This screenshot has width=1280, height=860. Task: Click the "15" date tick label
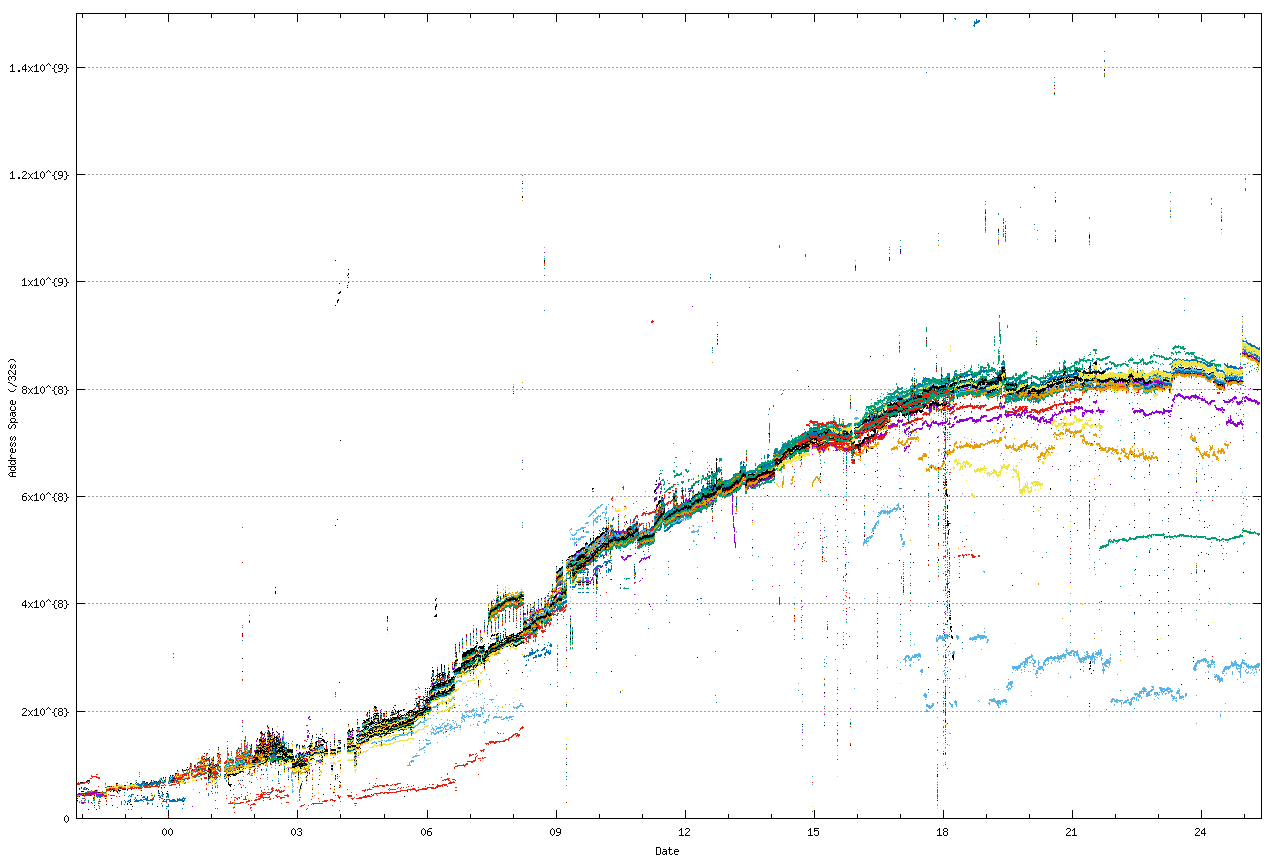814,832
